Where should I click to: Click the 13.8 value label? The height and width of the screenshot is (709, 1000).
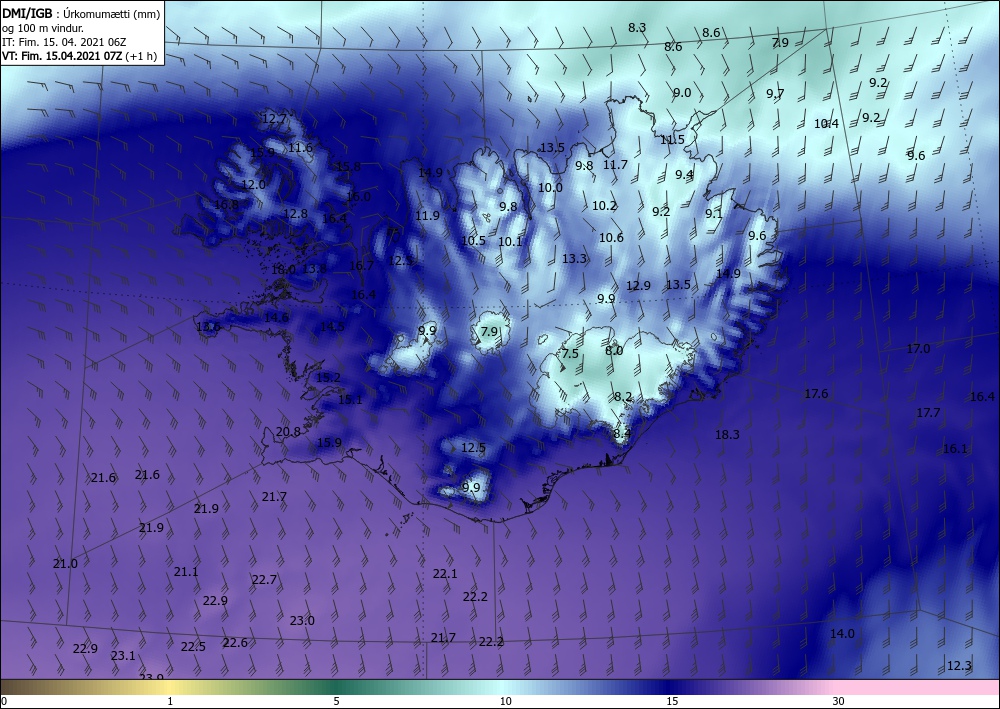[x=314, y=268]
